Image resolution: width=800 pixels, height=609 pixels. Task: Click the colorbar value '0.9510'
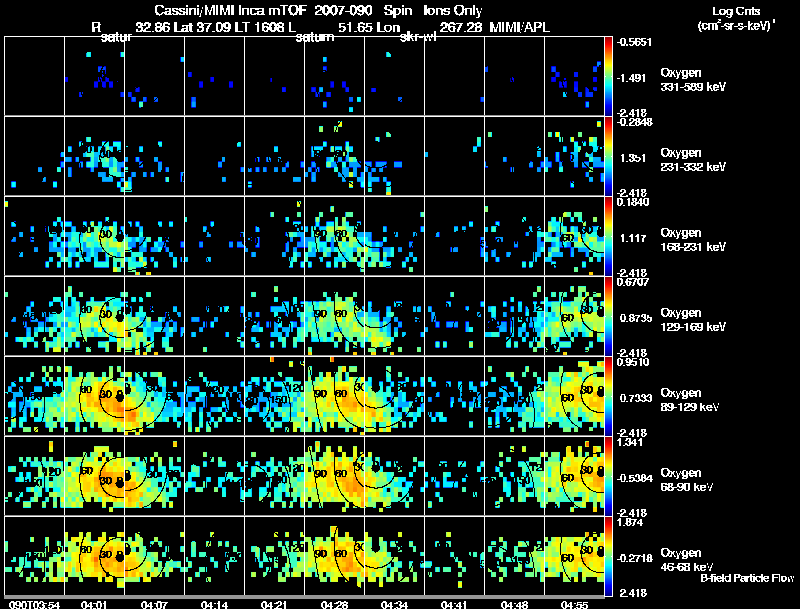(x=633, y=362)
